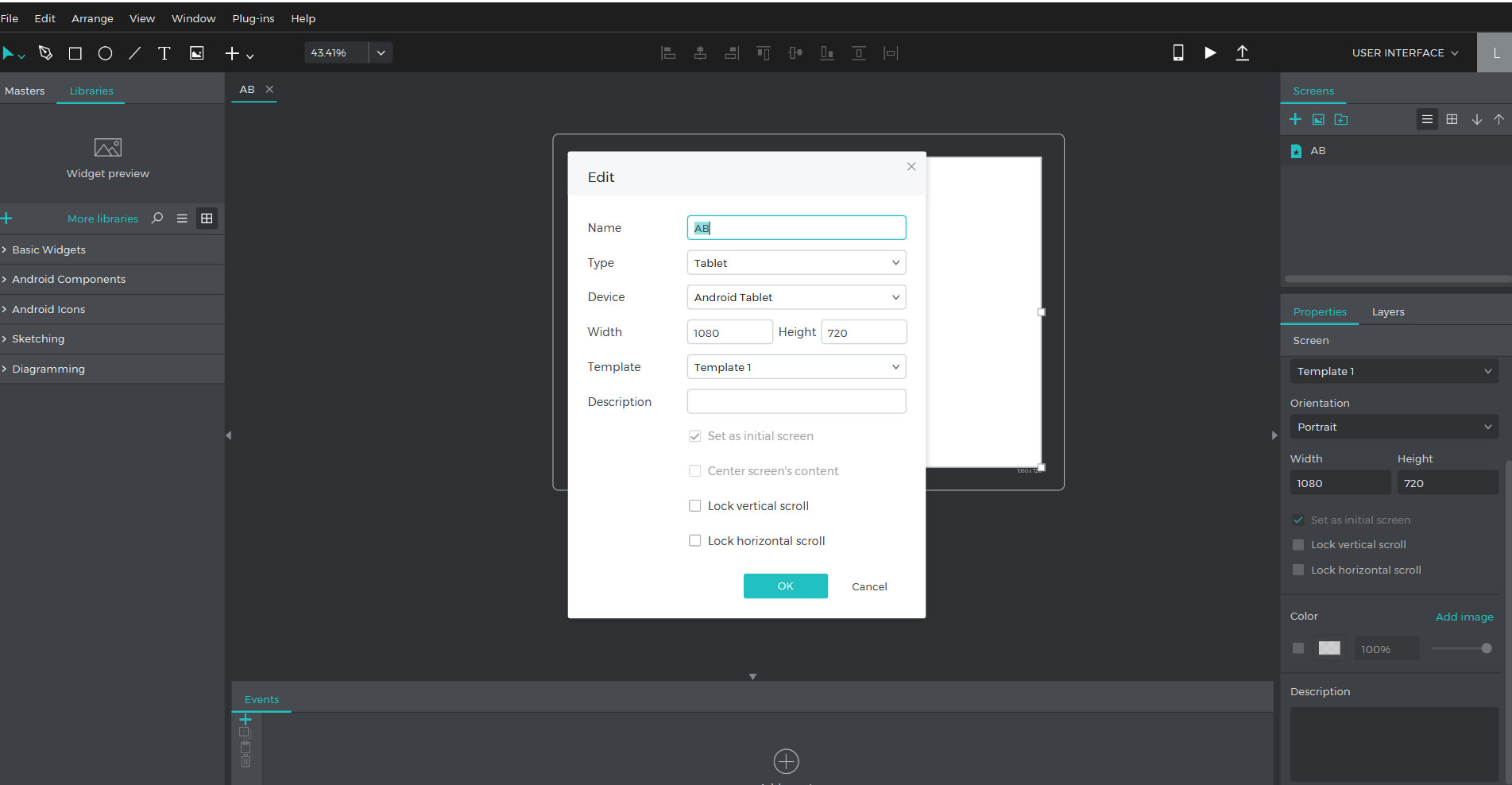Expand the Sketching library
1512x785 pixels.
click(x=112, y=338)
